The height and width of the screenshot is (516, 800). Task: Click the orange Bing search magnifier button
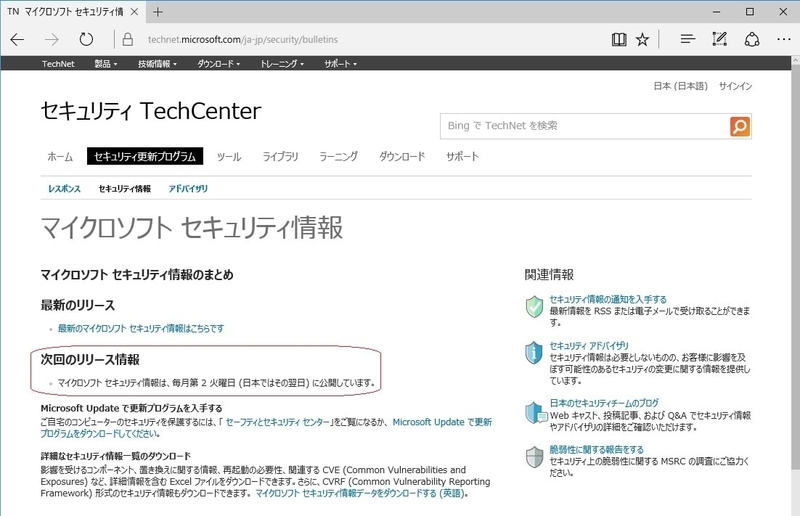click(x=740, y=126)
